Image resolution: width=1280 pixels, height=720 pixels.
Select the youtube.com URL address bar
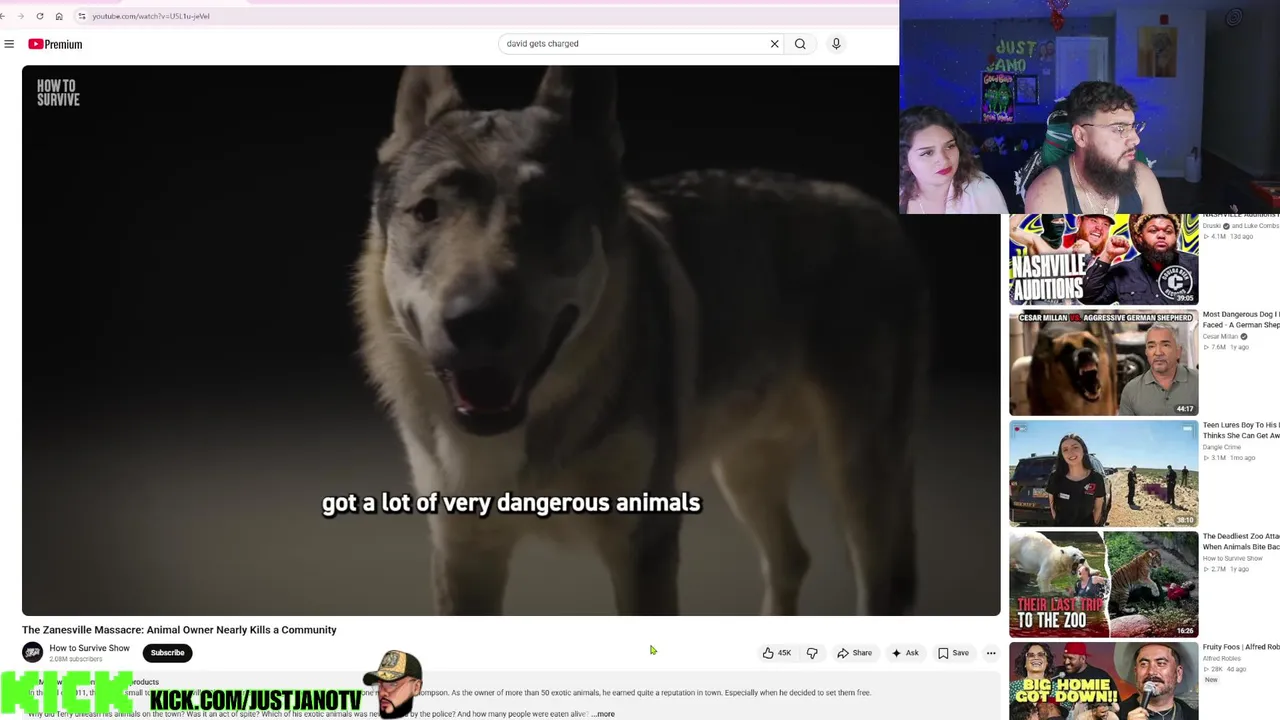click(151, 16)
